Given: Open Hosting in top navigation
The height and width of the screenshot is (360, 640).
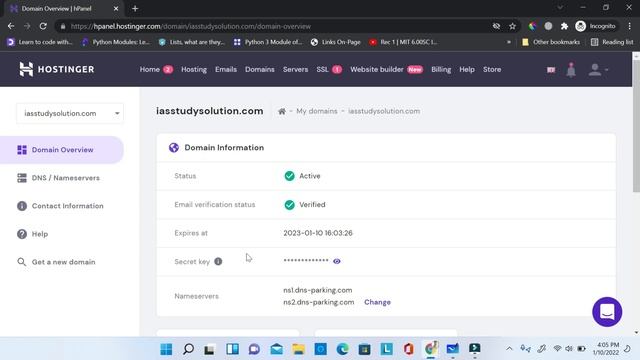Looking at the screenshot, I should click(x=194, y=69).
